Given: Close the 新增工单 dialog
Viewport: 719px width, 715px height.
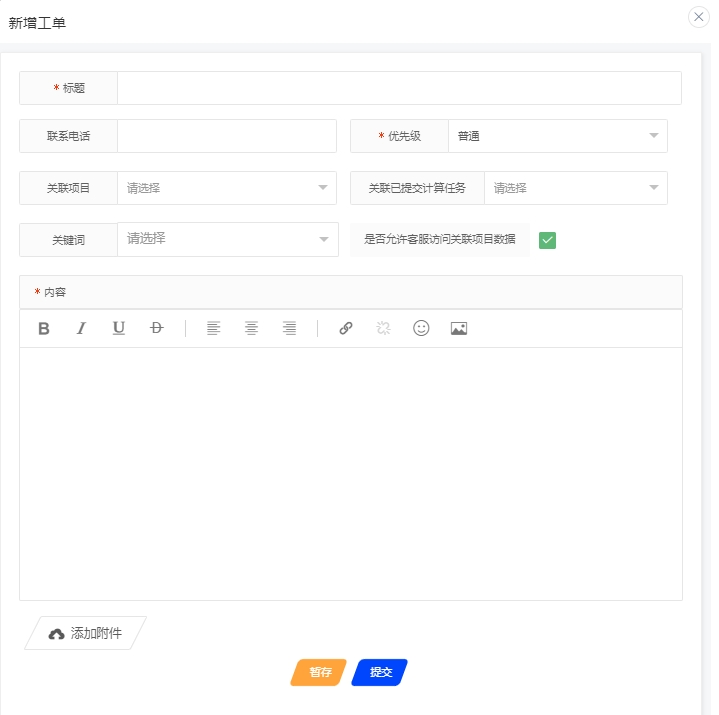Looking at the screenshot, I should click(698, 17).
